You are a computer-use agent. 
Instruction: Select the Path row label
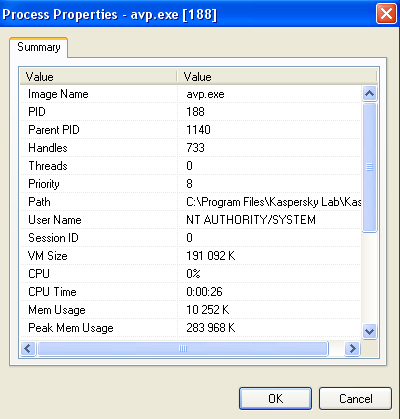(x=39, y=202)
